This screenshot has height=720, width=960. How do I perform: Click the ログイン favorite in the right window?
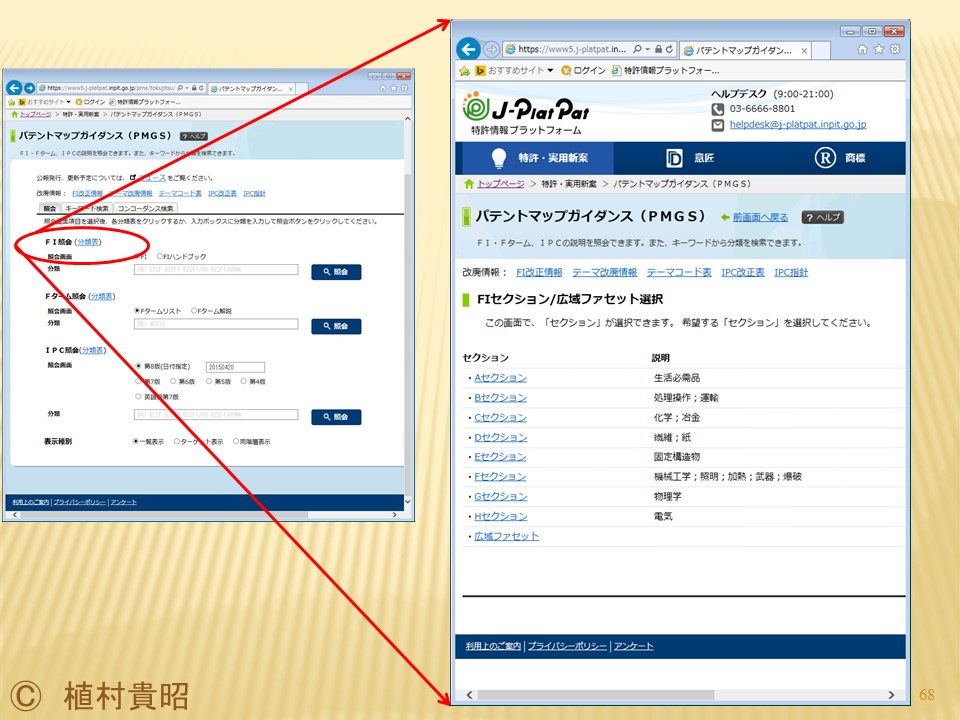point(583,70)
